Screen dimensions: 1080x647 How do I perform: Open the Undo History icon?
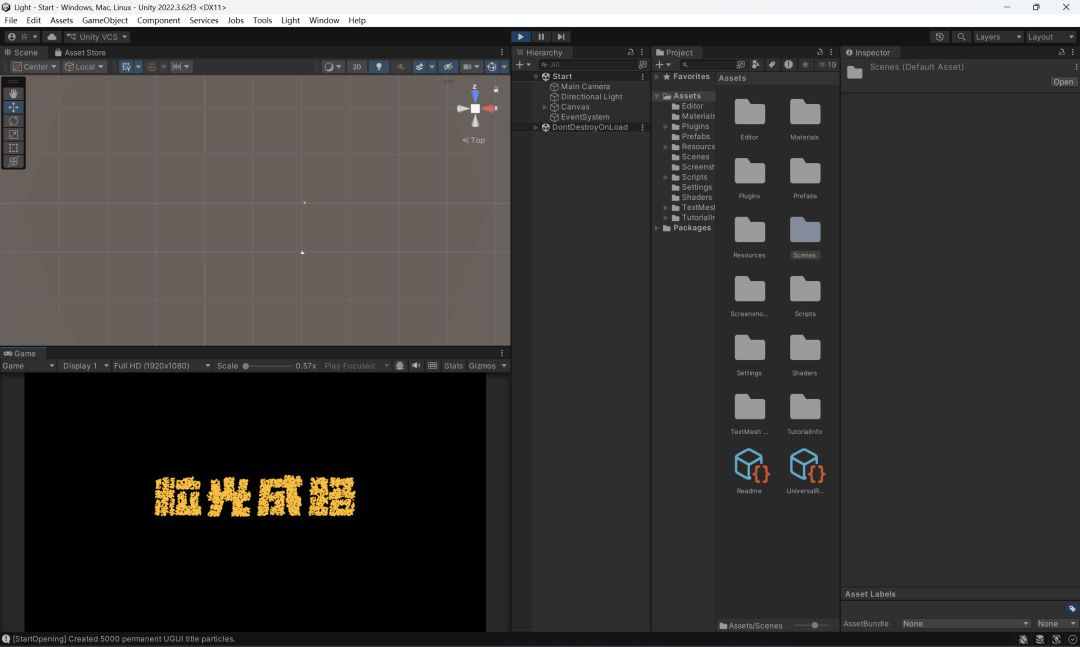point(939,37)
